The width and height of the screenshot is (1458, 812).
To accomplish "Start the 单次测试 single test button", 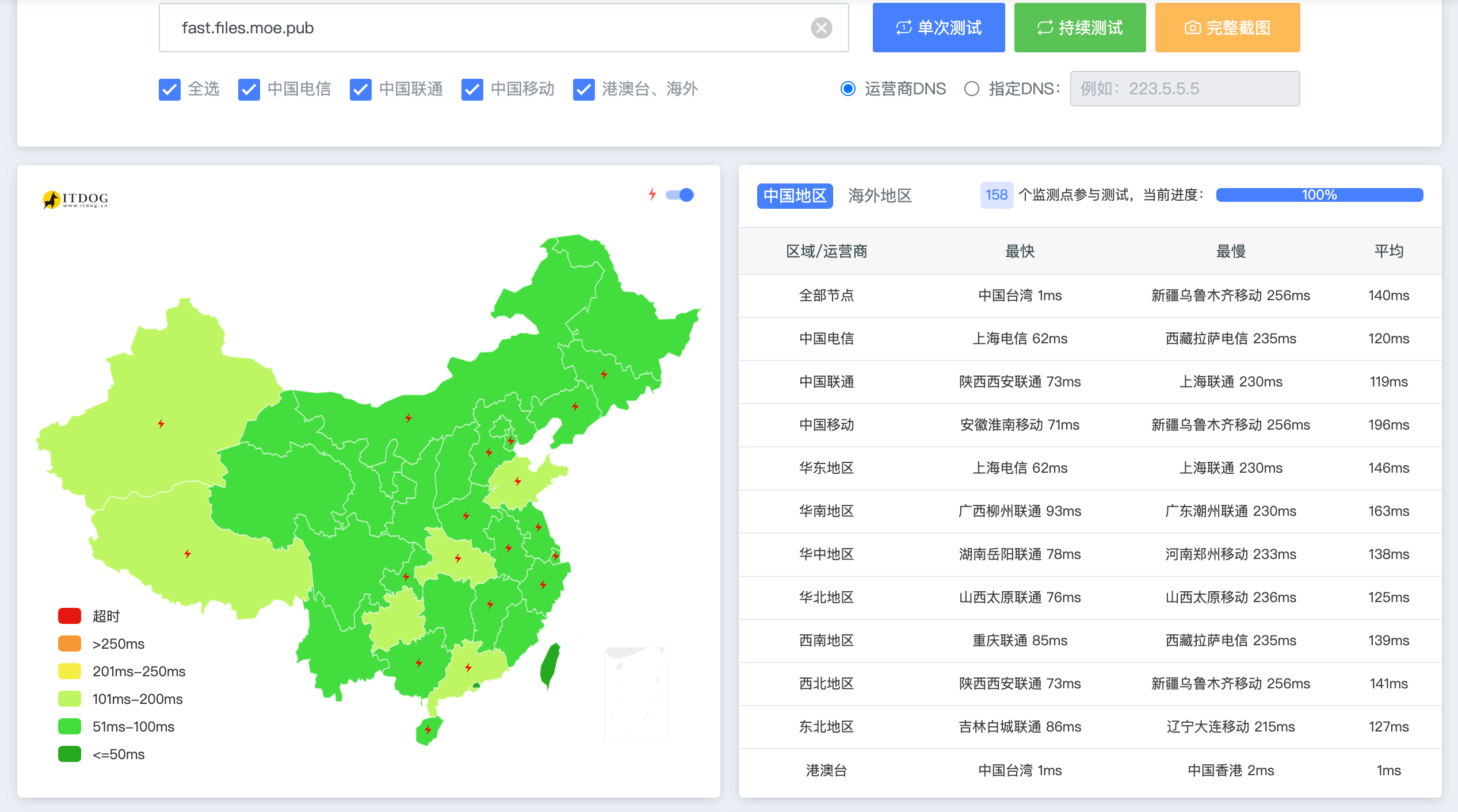I will (938, 28).
